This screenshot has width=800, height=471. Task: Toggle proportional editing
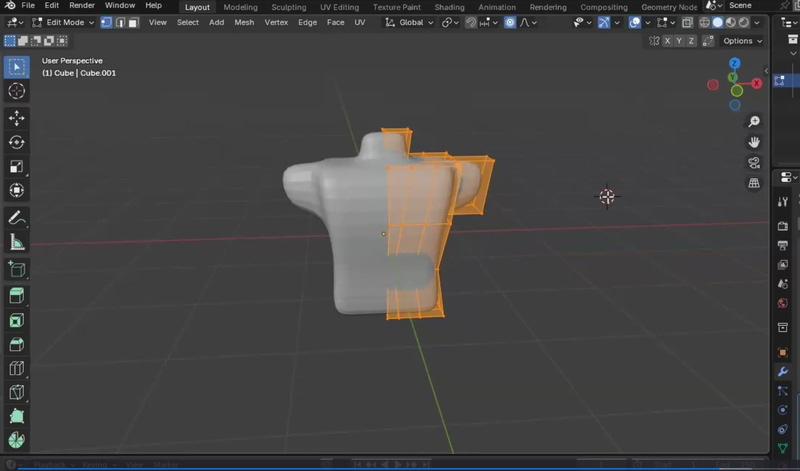click(511, 22)
